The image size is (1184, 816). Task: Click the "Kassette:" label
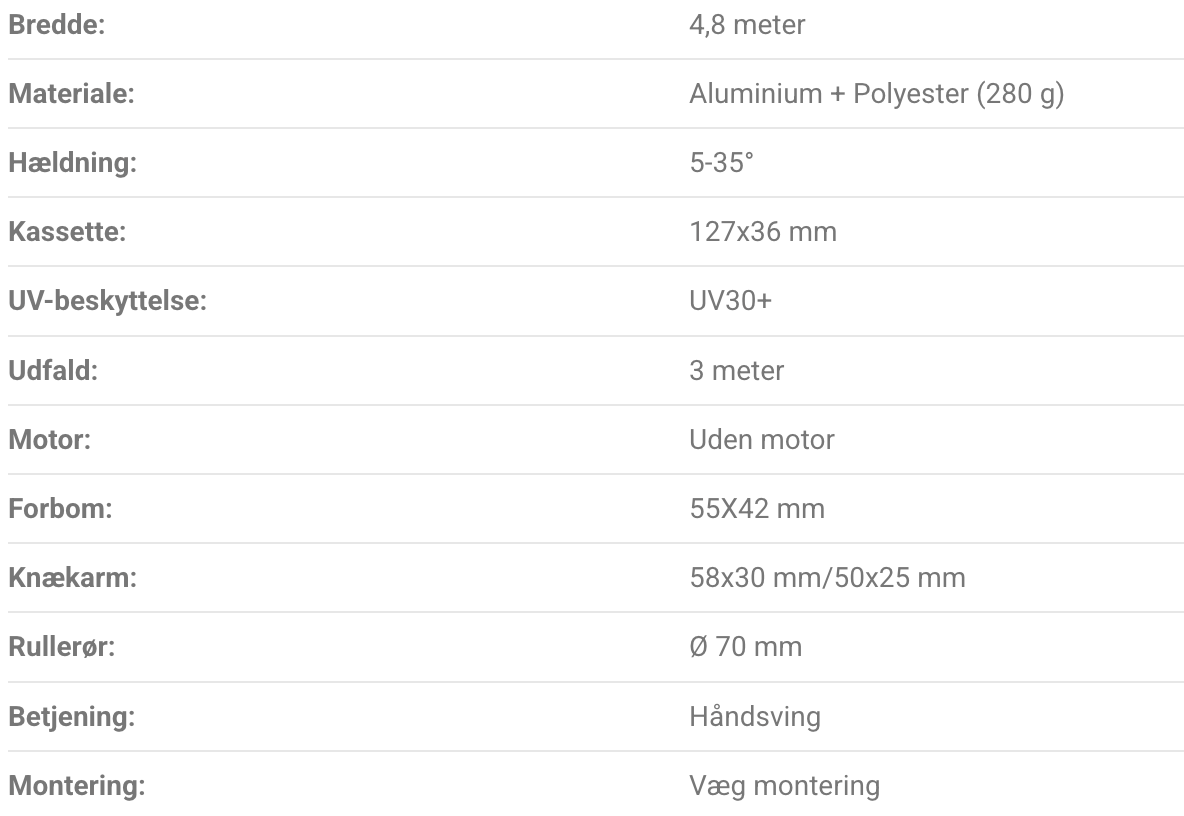tap(66, 232)
